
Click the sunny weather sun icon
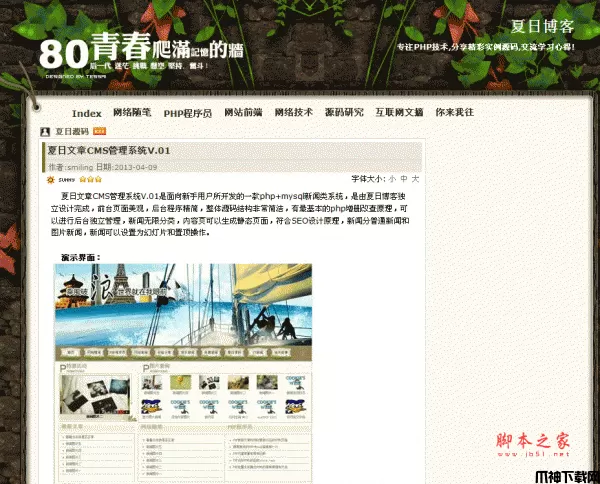pyautogui.click(x=51, y=179)
